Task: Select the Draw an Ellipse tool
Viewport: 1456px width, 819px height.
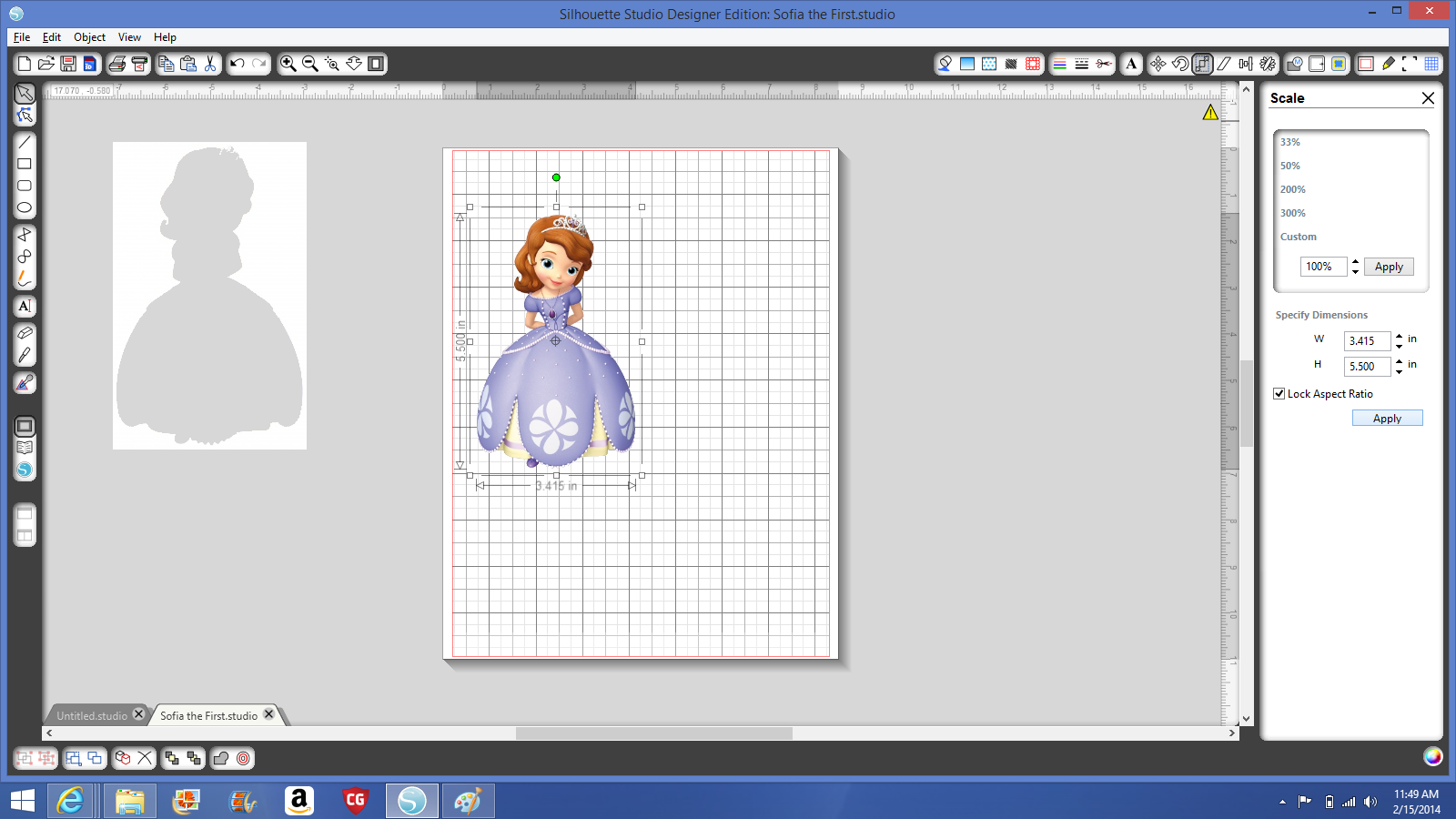Action: (25, 207)
